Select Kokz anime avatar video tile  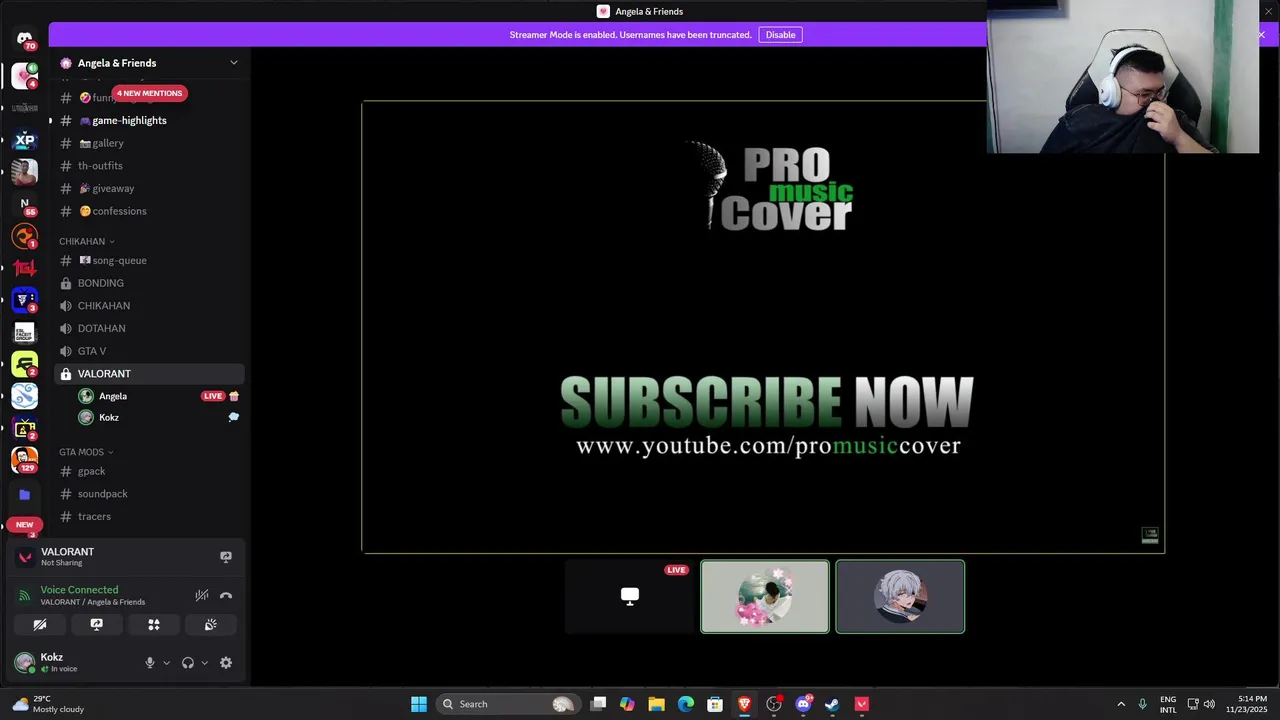[x=900, y=596]
